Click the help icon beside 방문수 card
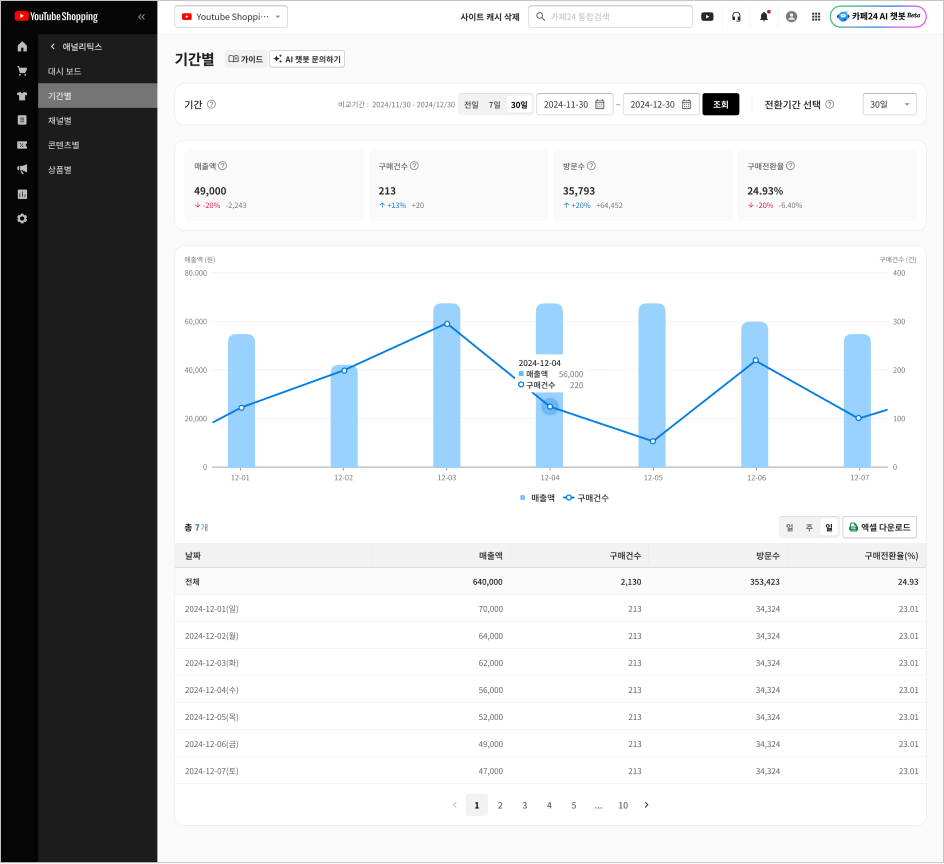The height and width of the screenshot is (864, 944). click(591, 166)
